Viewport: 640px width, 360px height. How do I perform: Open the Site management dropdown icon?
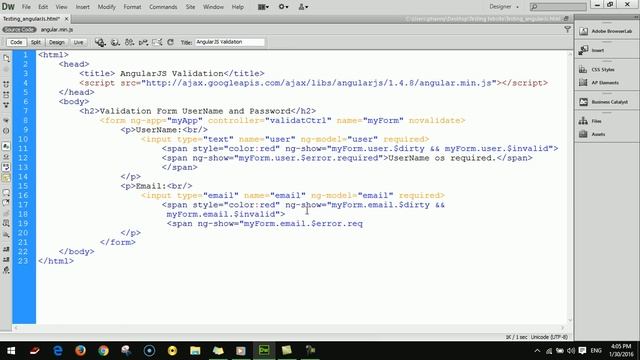(303, 7)
